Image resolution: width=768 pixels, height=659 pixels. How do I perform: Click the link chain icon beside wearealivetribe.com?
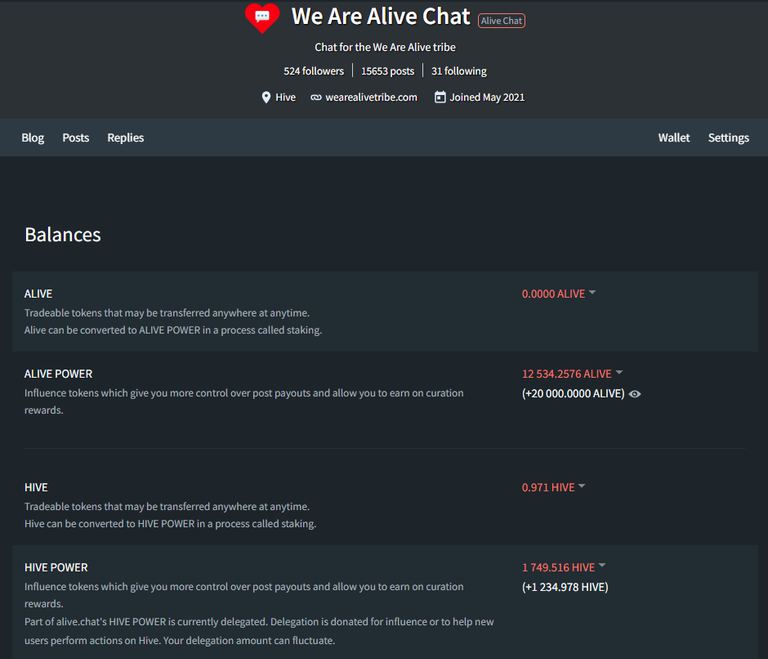pos(316,98)
